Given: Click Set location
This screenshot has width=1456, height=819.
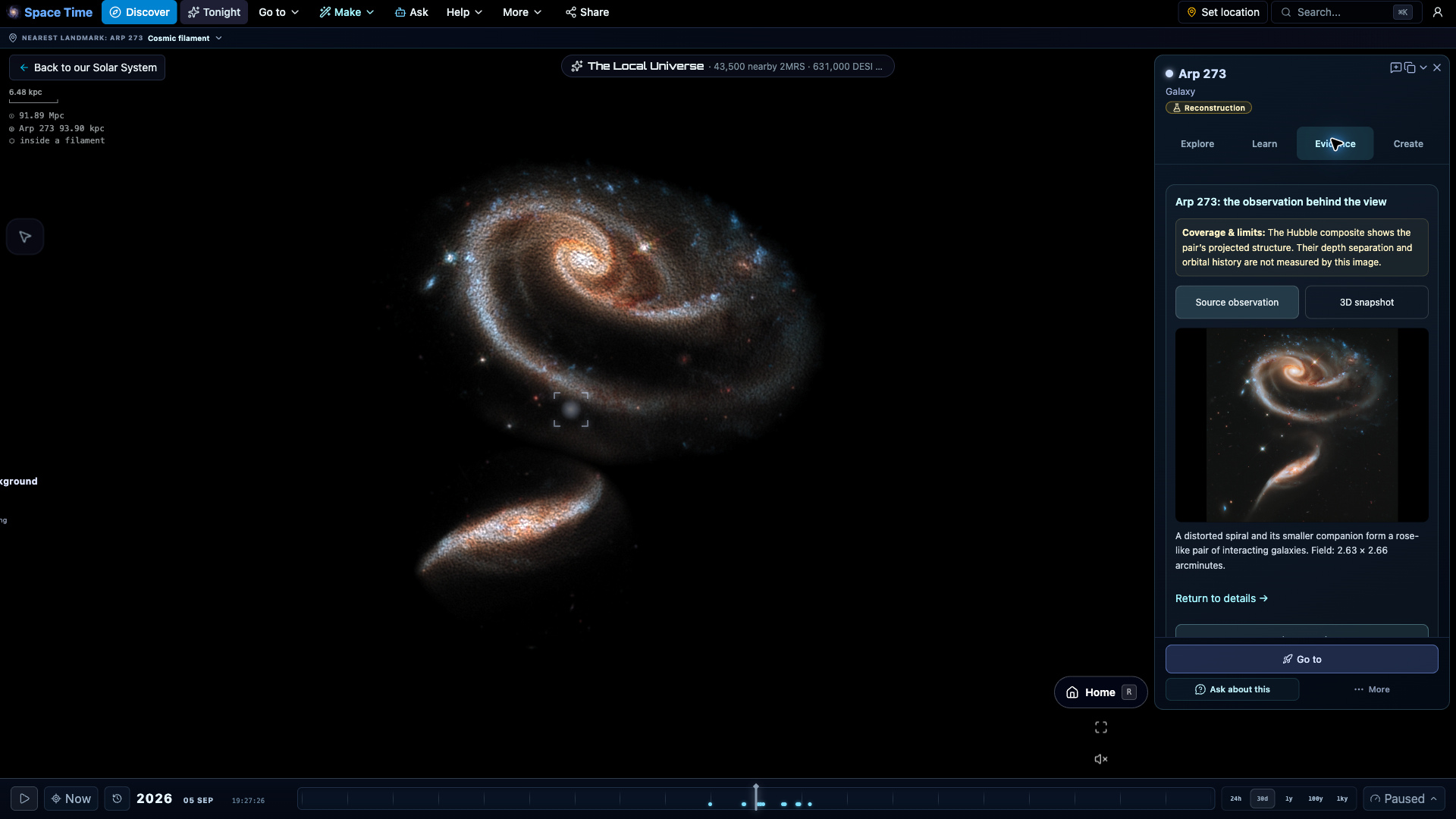Looking at the screenshot, I should (x=1222, y=12).
